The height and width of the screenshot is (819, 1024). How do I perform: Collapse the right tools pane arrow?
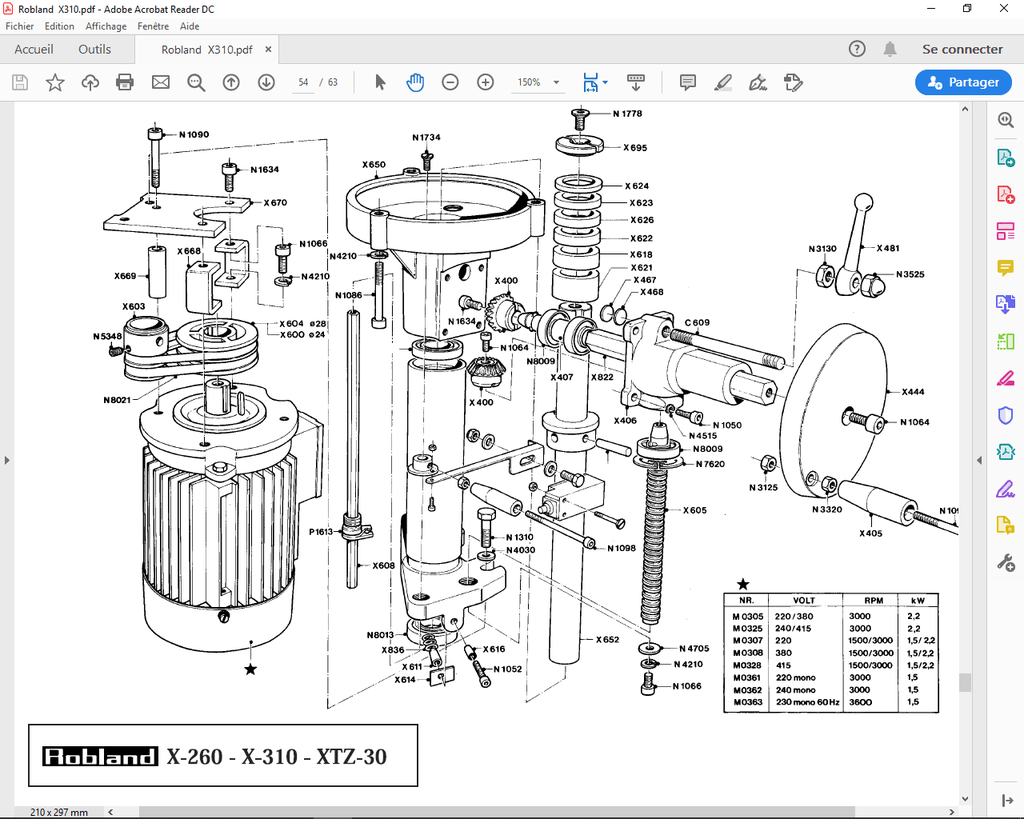pyautogui.click(x=979, y=460)
